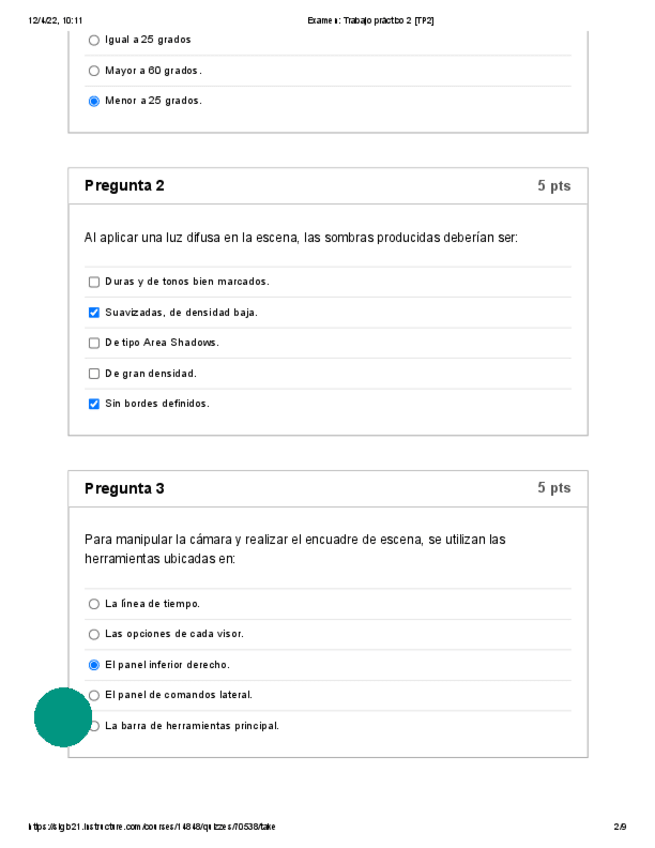The height and width of the screenshot is (848, 655).
Task: Check 'Duras y de tonos bien marcados'
Action: click(x=94, y=282)
